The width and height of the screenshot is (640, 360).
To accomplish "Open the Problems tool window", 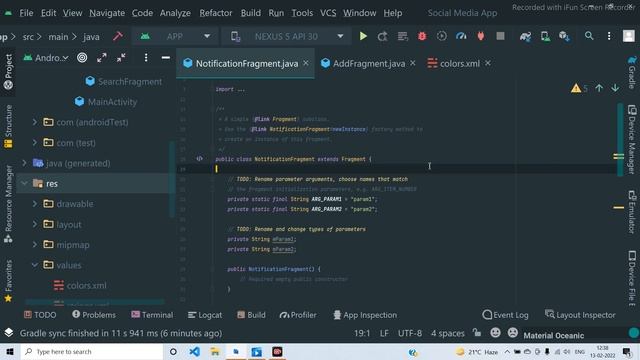I will [x=94, y=315].
